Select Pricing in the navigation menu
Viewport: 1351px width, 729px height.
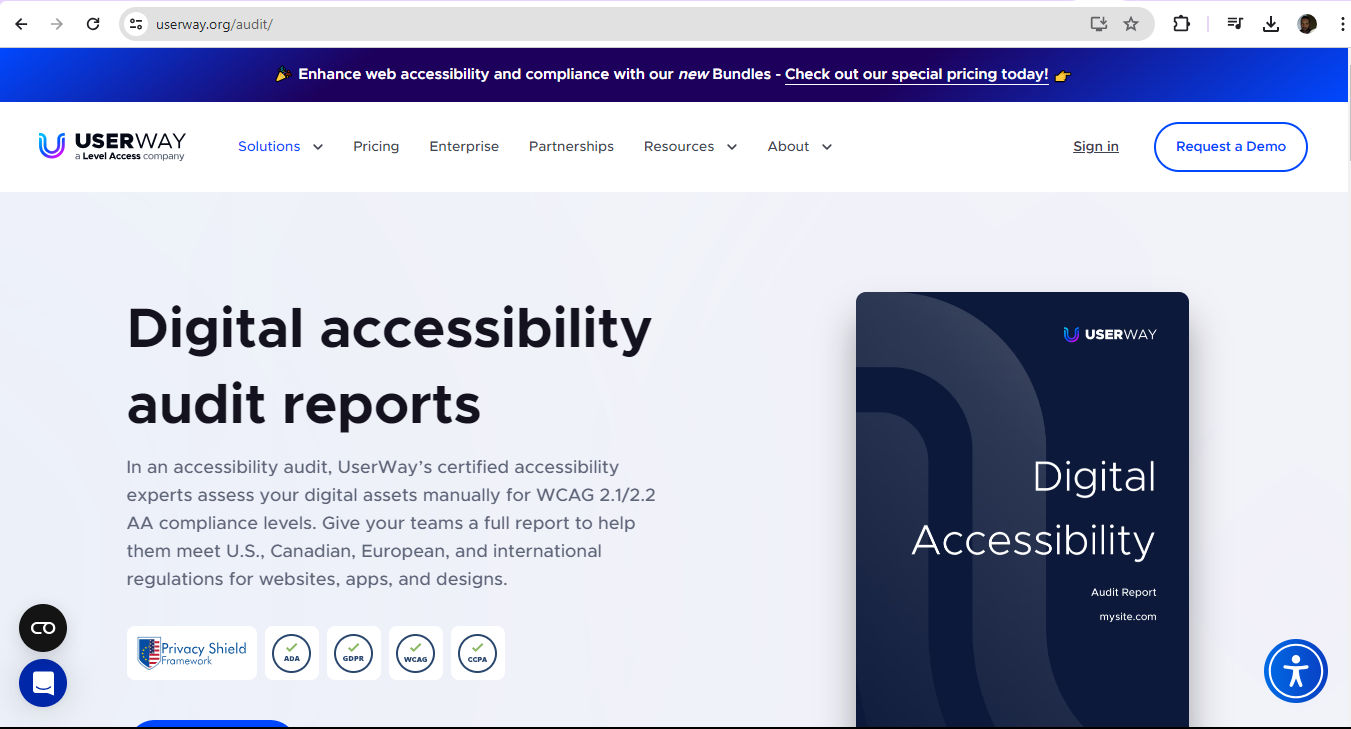pos(376,146)
